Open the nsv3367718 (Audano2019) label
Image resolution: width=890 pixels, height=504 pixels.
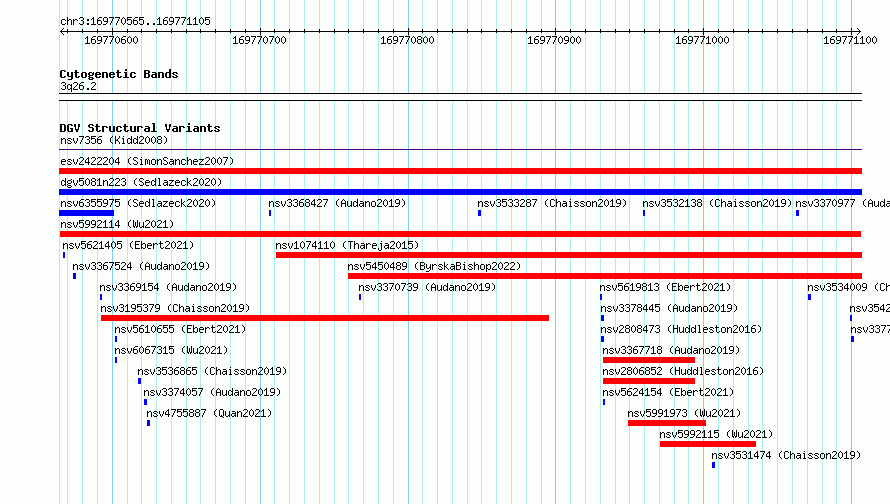click(671, 350)
